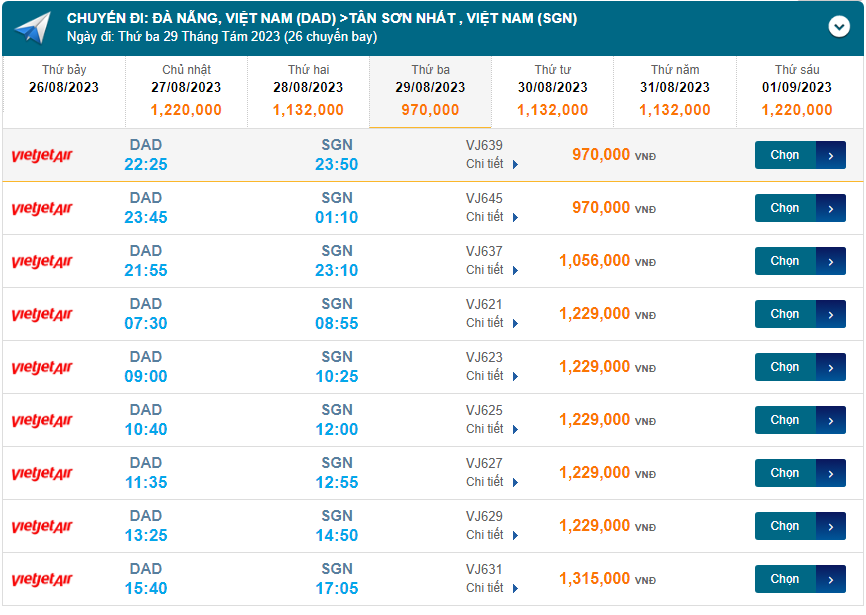The height and width of the screenshot is (615, 866).
Task: Switch to Chủ nhật 27/08/2023 date tab
Action: tap(186, 91)
